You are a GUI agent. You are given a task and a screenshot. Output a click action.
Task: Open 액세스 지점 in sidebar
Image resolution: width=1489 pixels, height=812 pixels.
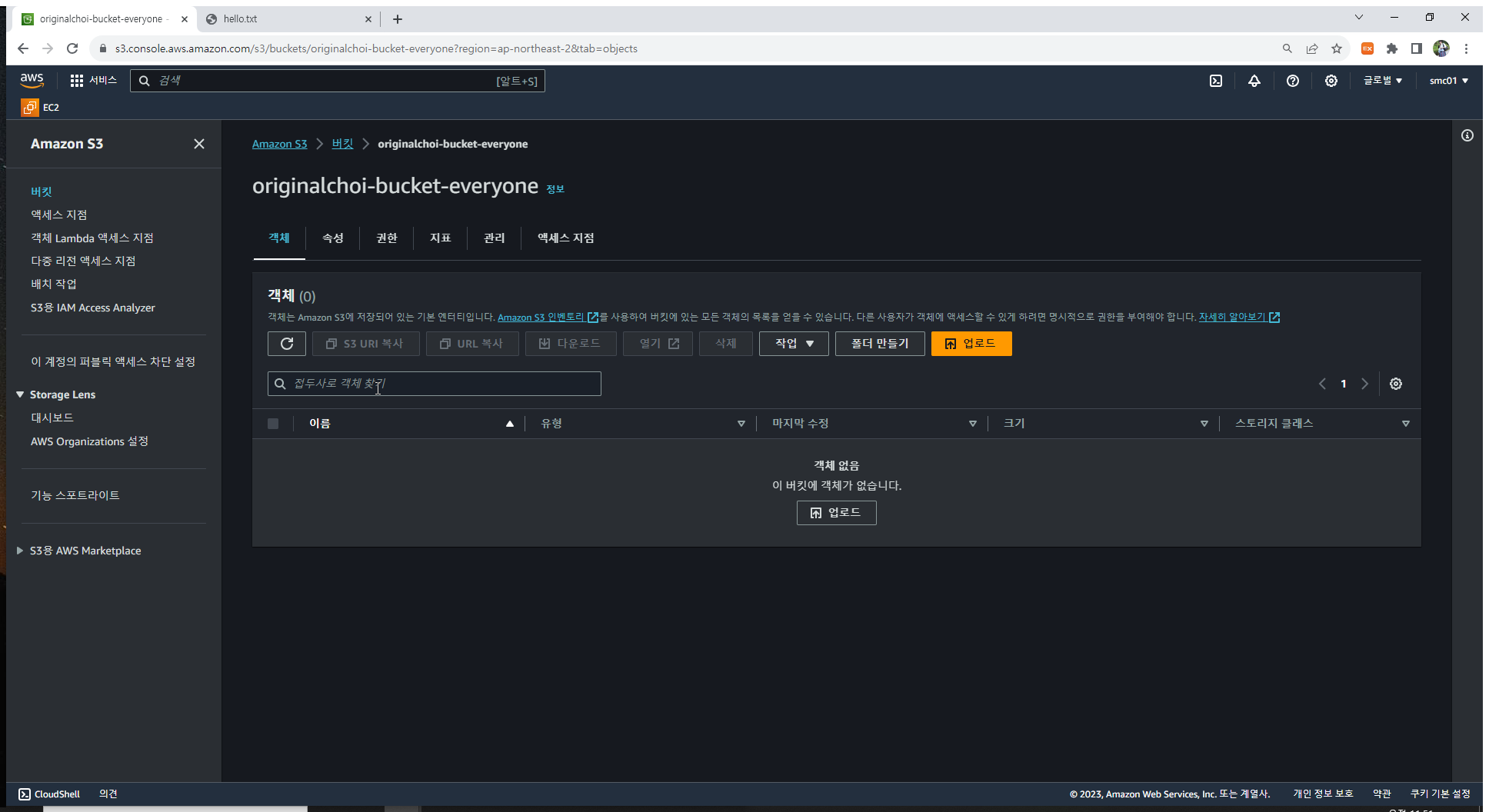(x=59, y=215)
